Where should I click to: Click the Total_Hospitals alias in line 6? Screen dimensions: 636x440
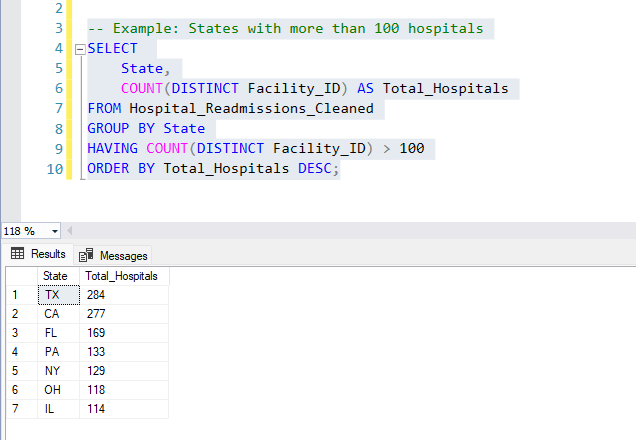(445, 88)
